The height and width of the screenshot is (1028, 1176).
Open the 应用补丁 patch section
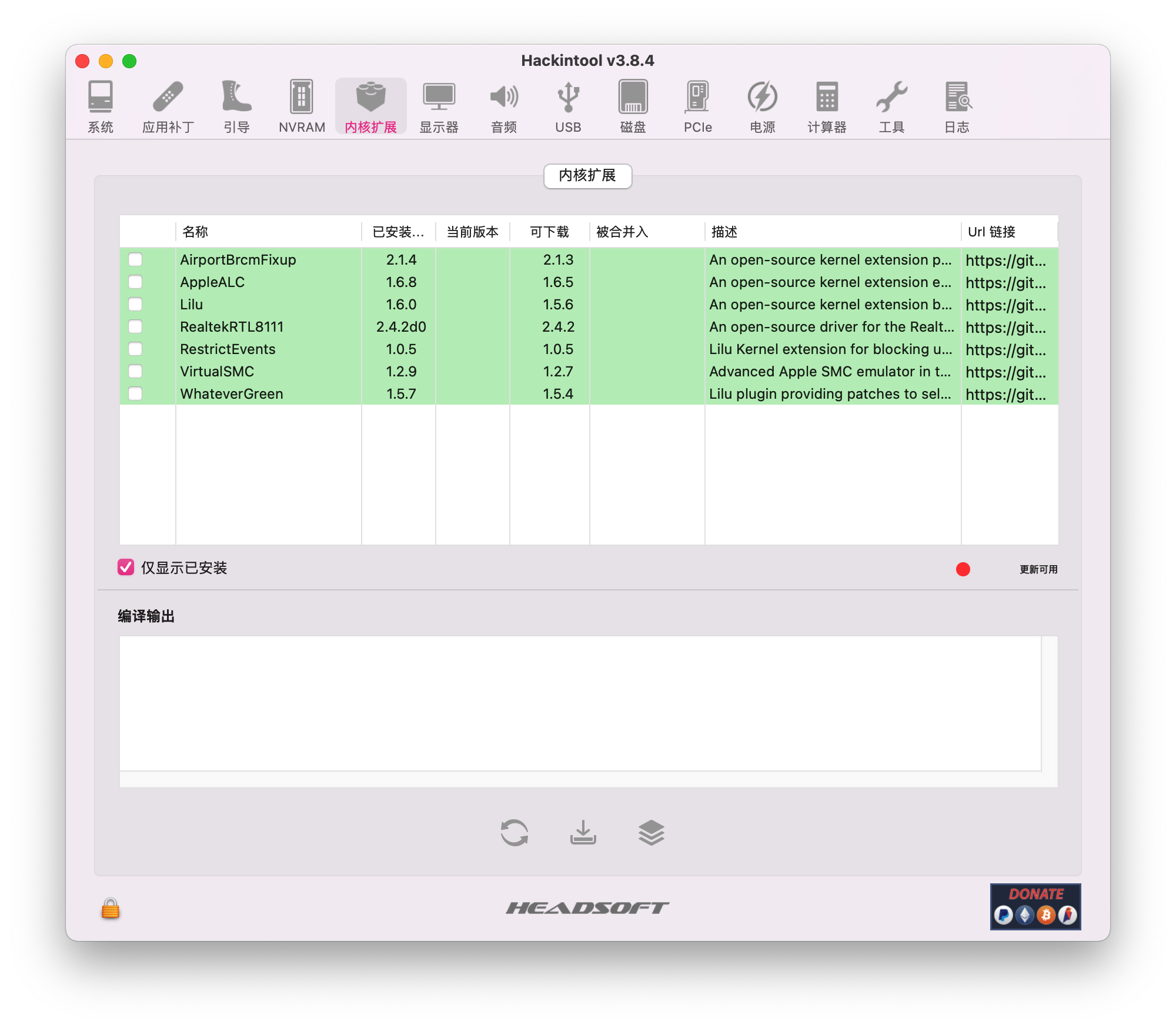coord(168,106)
